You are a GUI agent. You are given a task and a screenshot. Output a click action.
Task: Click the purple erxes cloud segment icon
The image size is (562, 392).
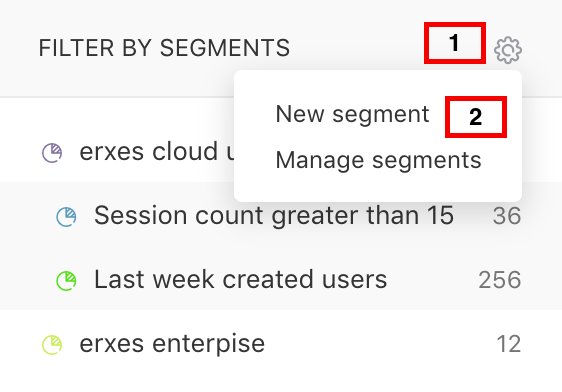click(x=52, y=153)
